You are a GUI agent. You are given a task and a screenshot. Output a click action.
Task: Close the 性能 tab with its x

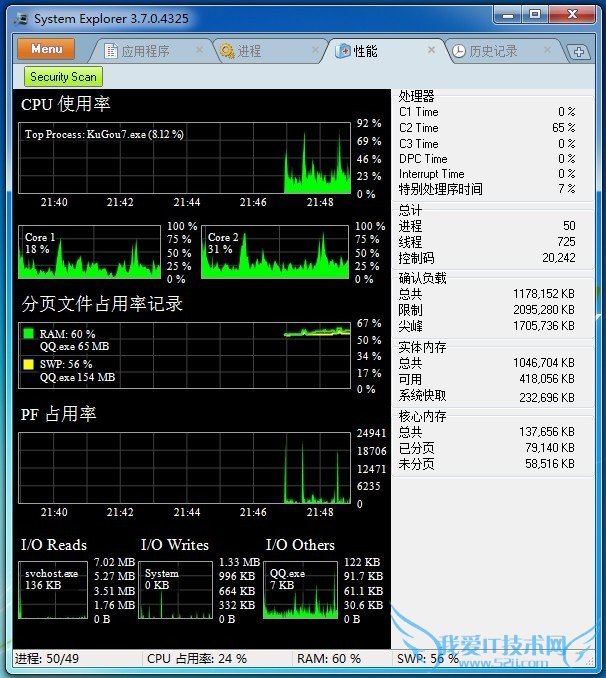coord(431,50)
